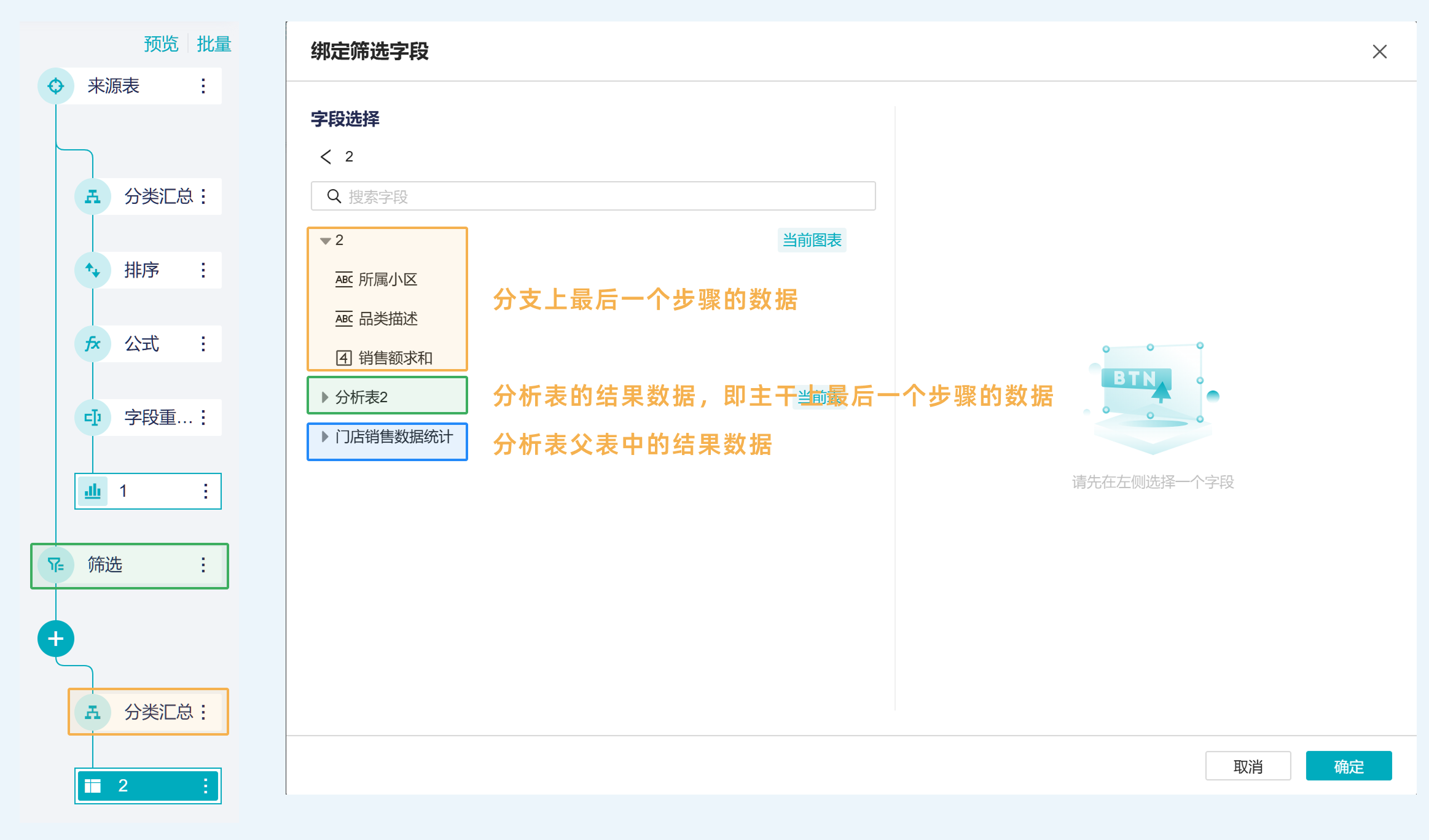Open the three-dot menu for 排序

(203, 270)
